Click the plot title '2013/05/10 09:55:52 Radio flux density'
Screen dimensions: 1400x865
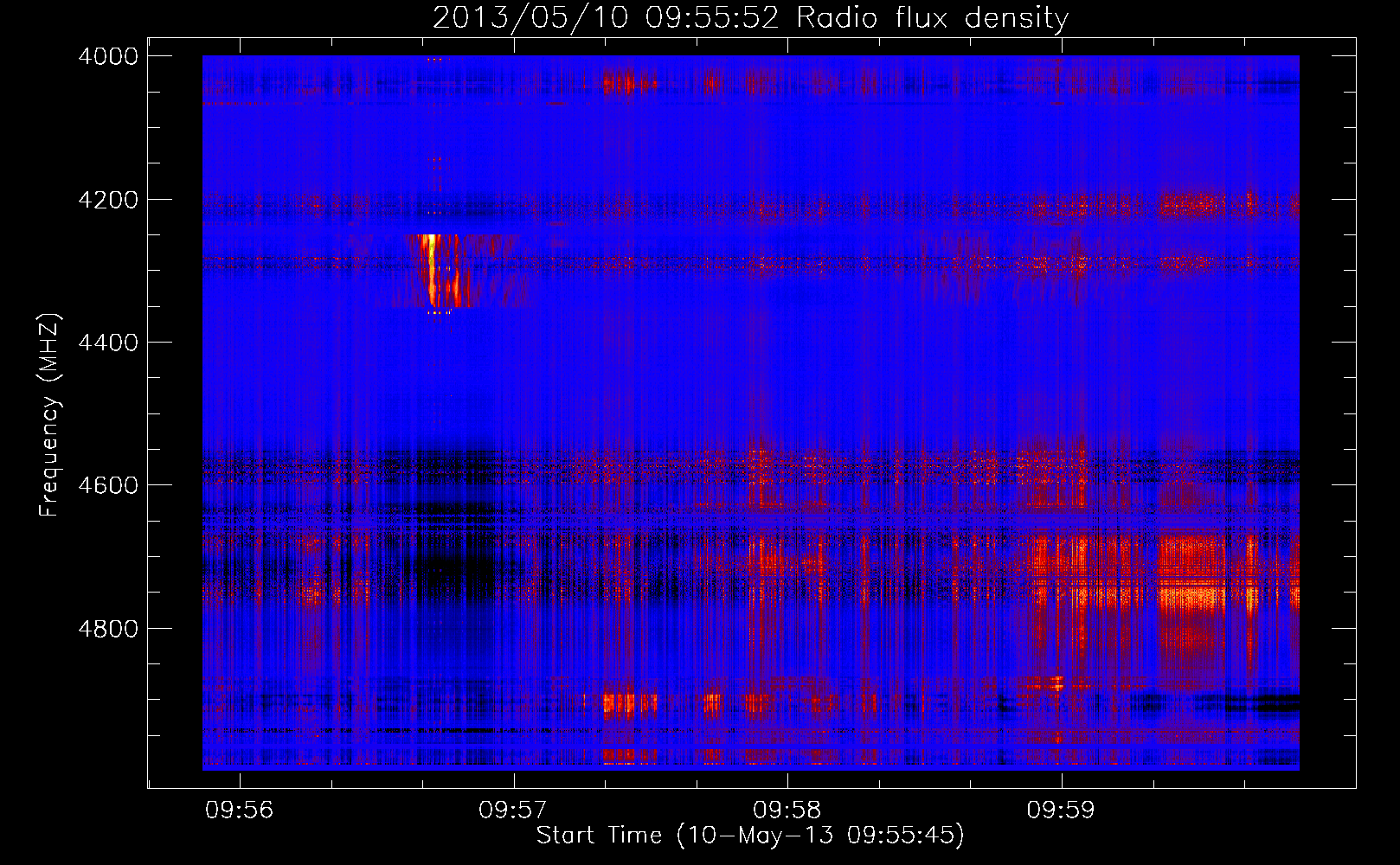(x=750, y=17)
